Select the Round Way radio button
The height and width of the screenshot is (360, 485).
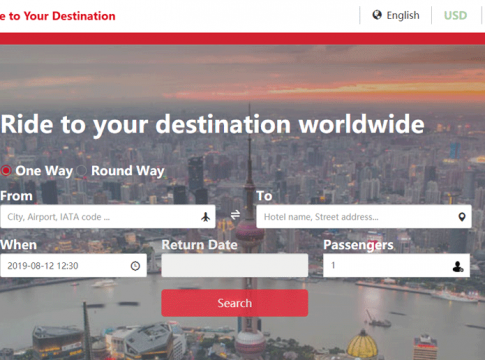pos(81,171)
